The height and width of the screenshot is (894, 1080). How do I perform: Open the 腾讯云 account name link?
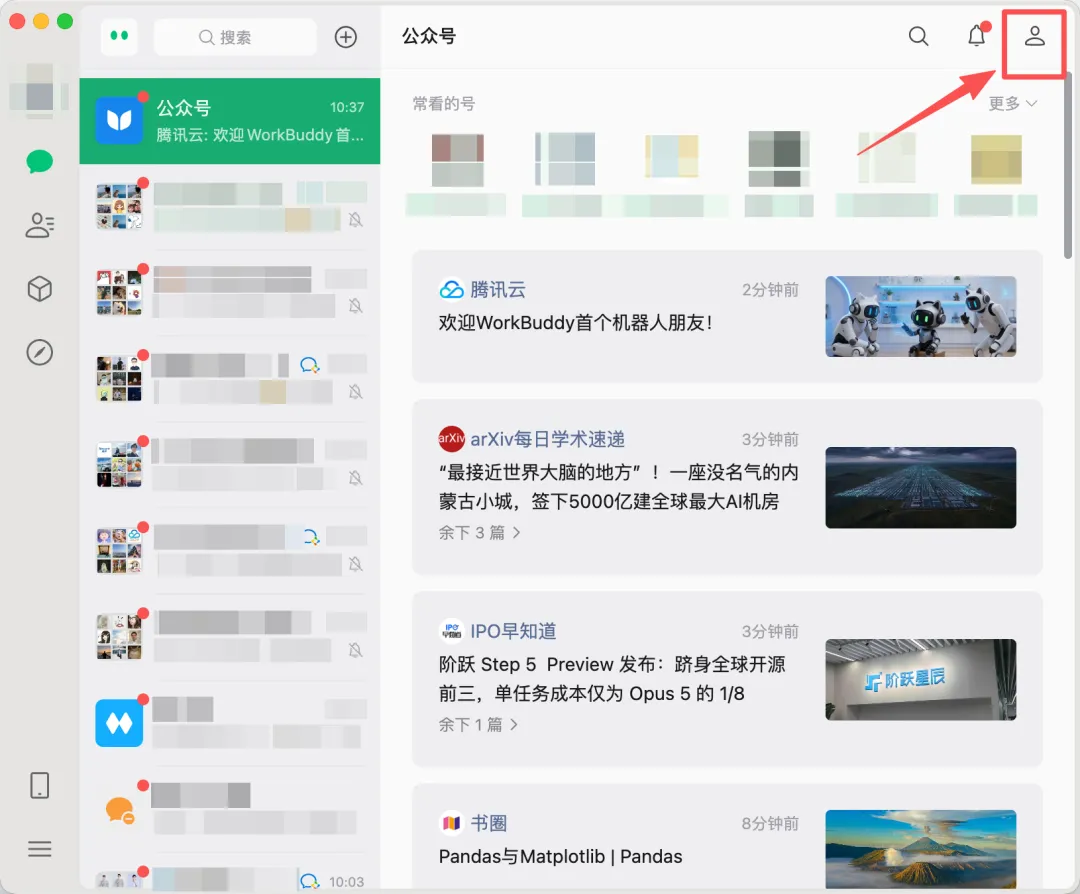click(x=498, y=289)
